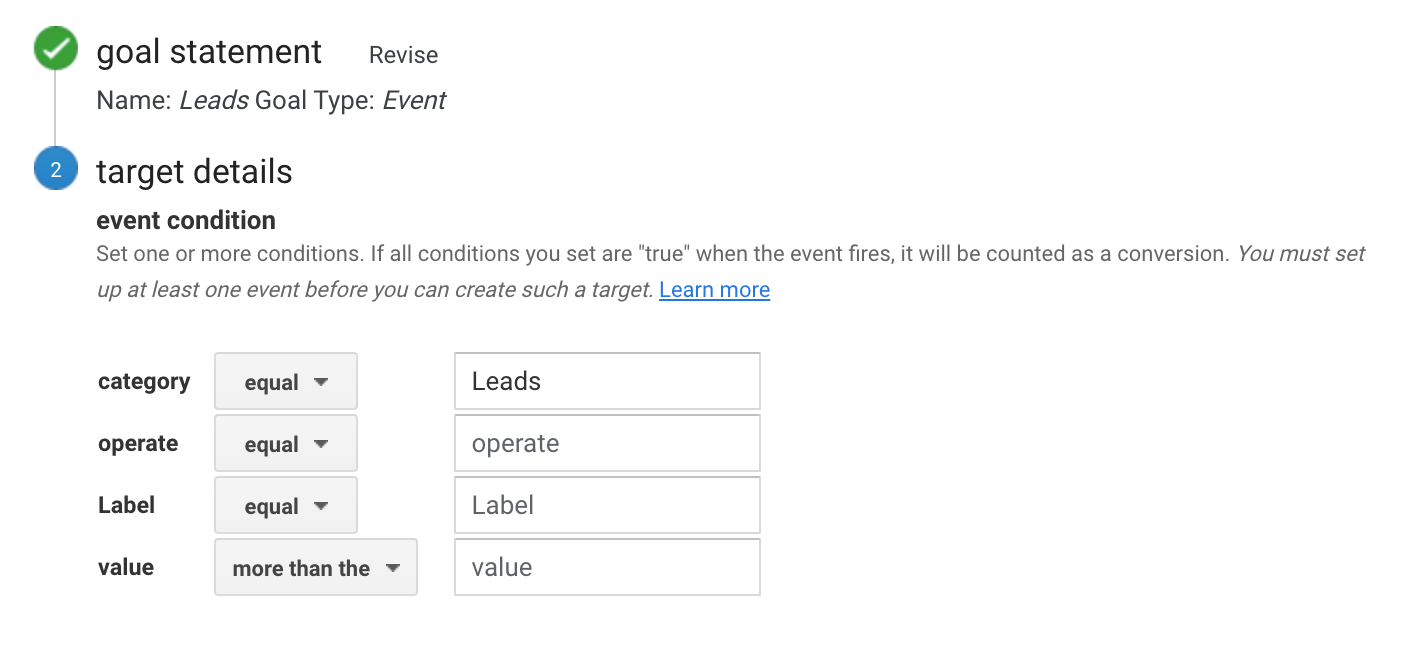
Task: Click the blue step 2 circle
Action: (55, 169)
